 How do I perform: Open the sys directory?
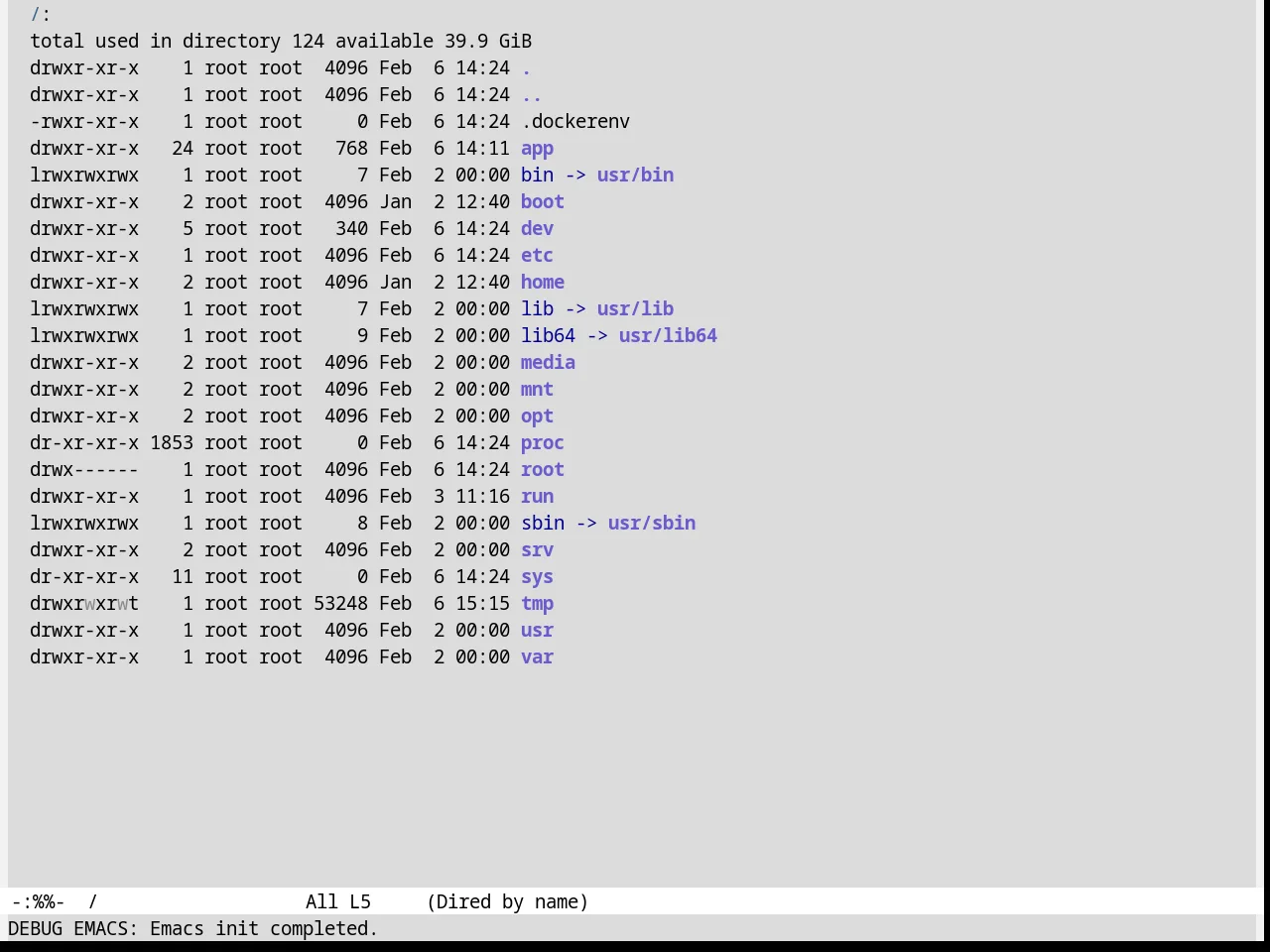click(537, 577)
